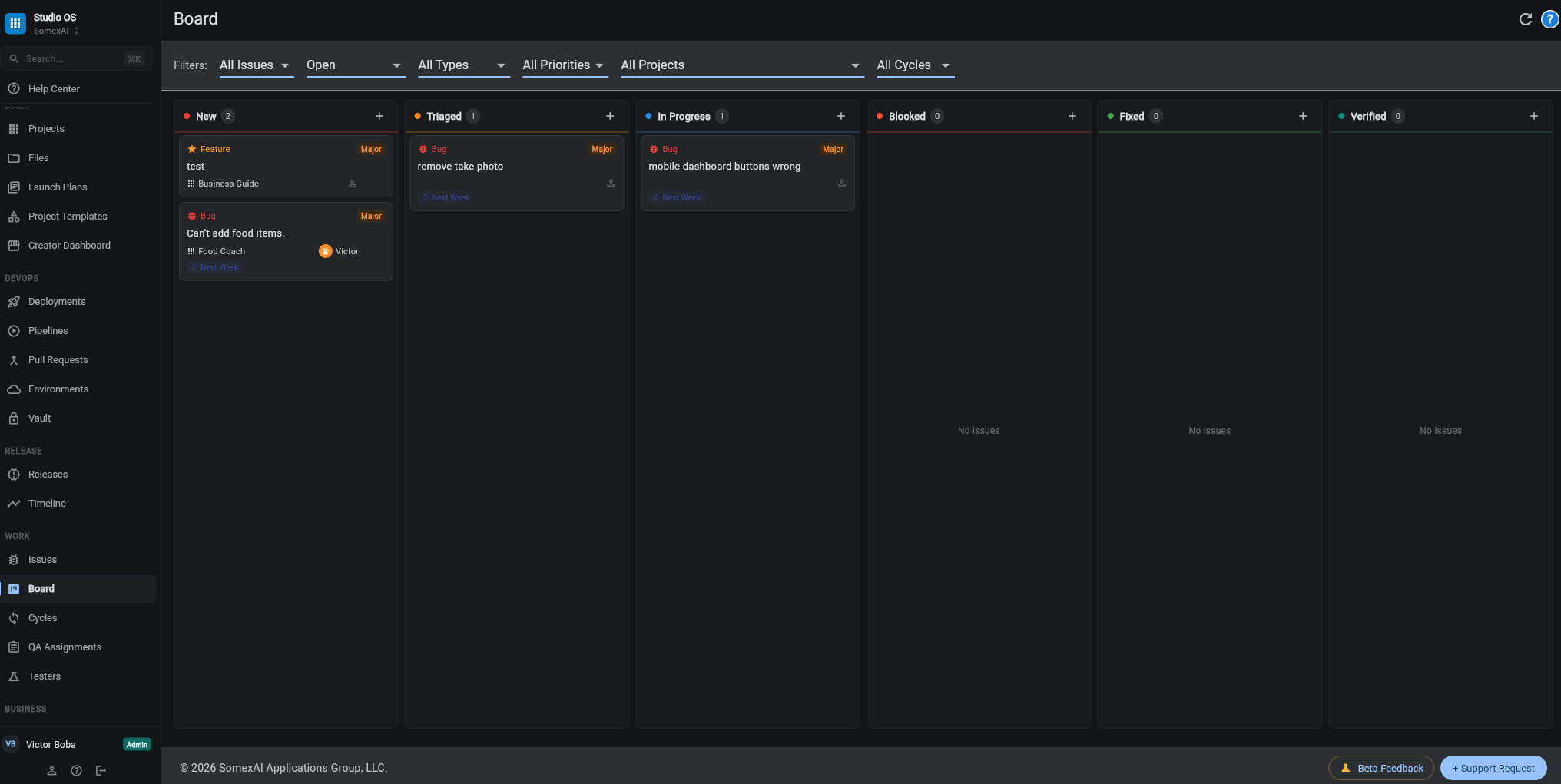Expand the All Priorities filter
Viewport: 1561px width, 784px height.
pos(564,65)
